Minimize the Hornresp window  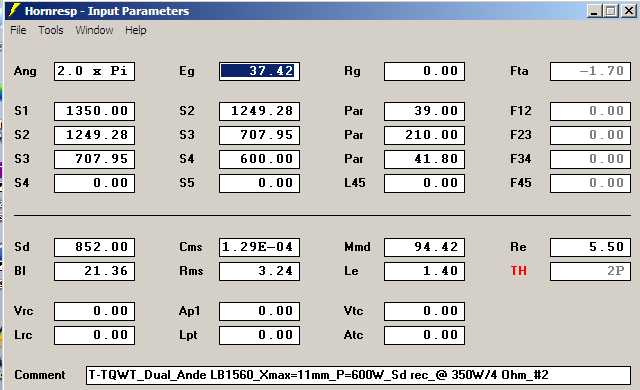[594, 11]
